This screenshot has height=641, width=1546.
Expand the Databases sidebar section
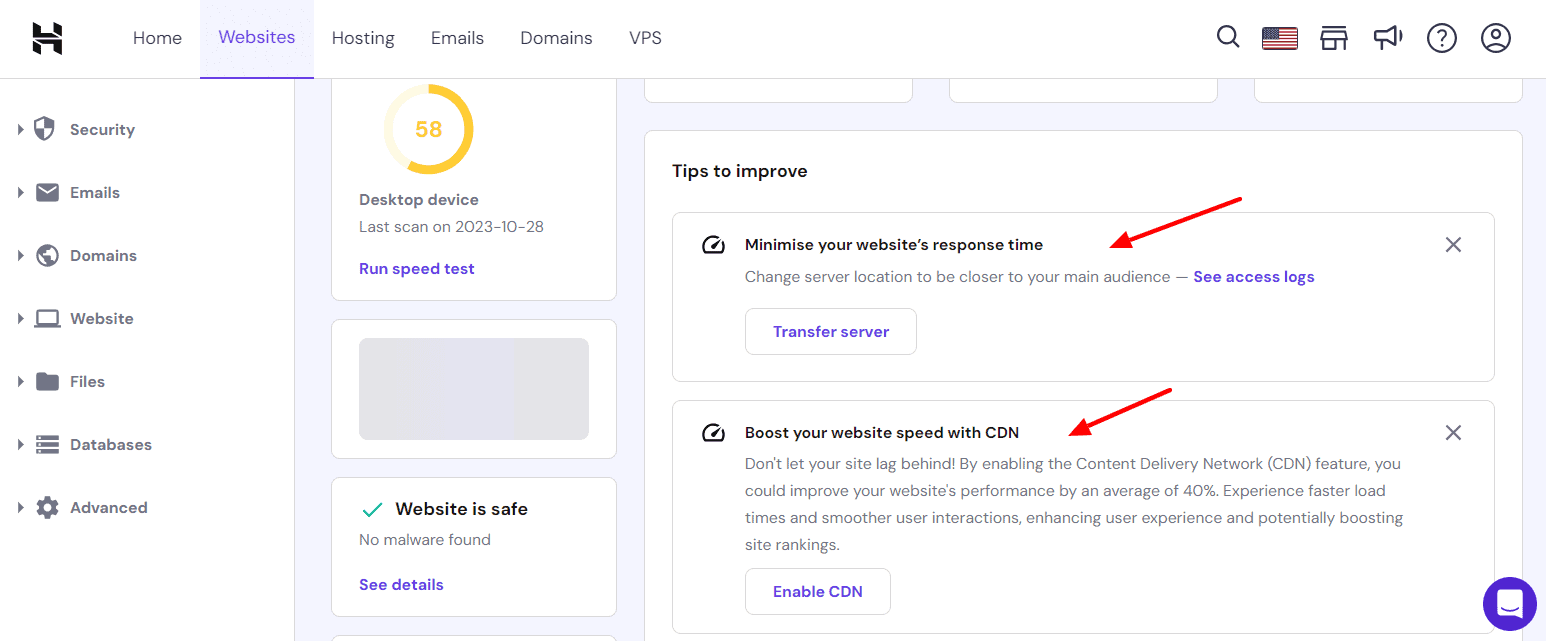[110, 445]
